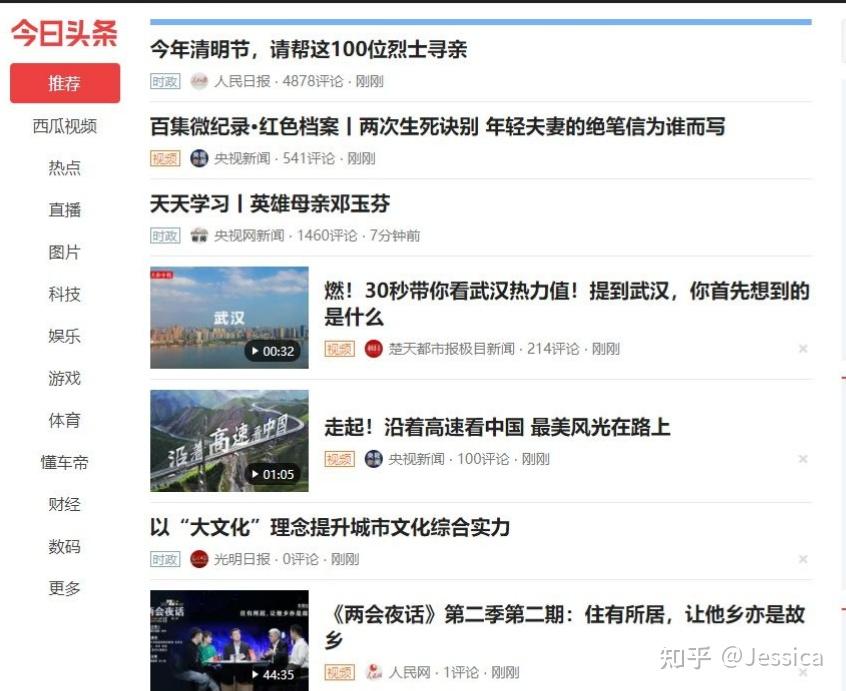The width and height of the screenshot is (846, 691).
Task: Open the 数码 channel
Action: [x=65, y=546]
